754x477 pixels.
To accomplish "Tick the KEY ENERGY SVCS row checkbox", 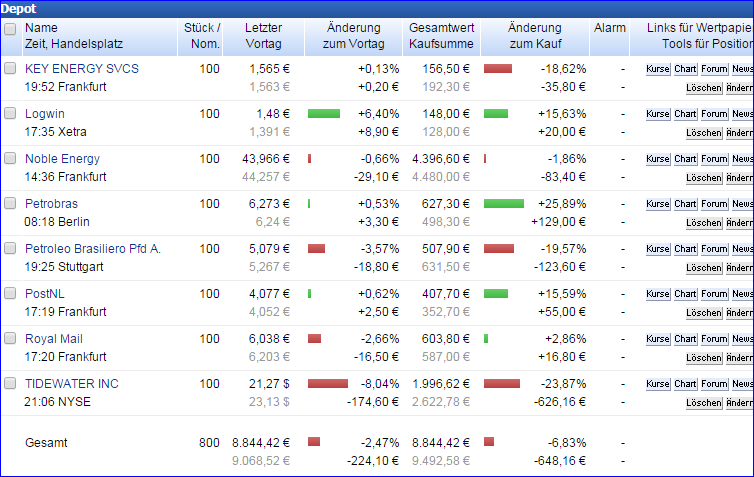I will click(x=10, y=69).
